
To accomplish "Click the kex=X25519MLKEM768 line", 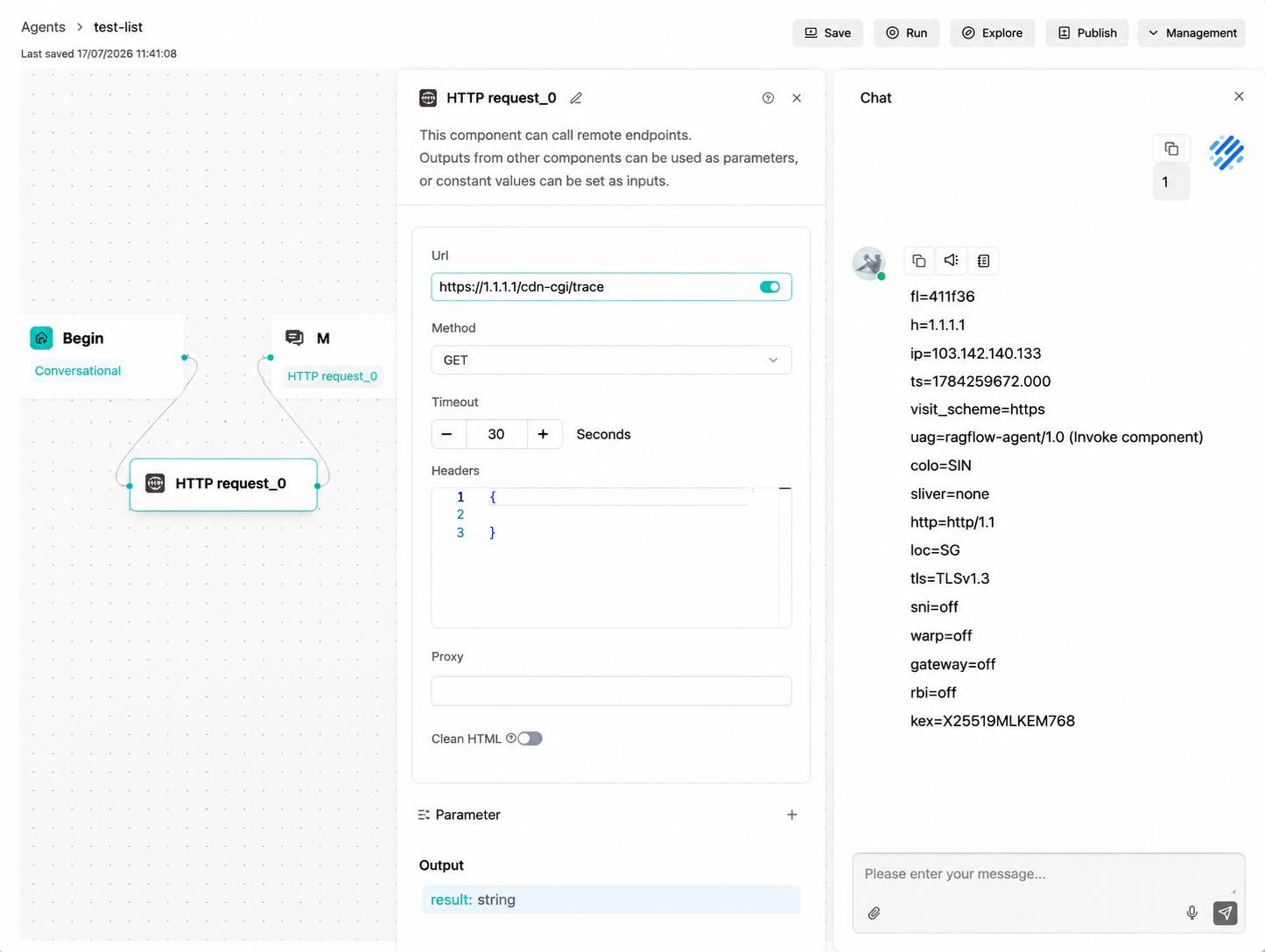I will [992, 721].
